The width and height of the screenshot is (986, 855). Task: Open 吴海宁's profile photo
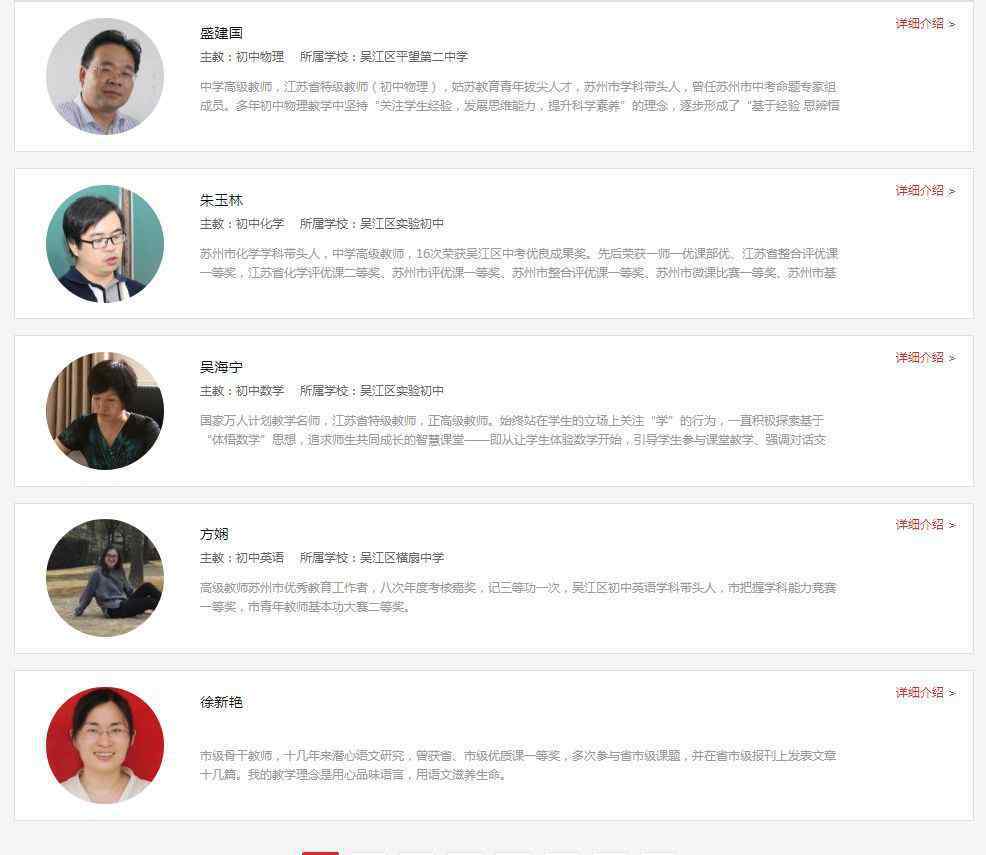pyautogui.click(x=105, y=411)
